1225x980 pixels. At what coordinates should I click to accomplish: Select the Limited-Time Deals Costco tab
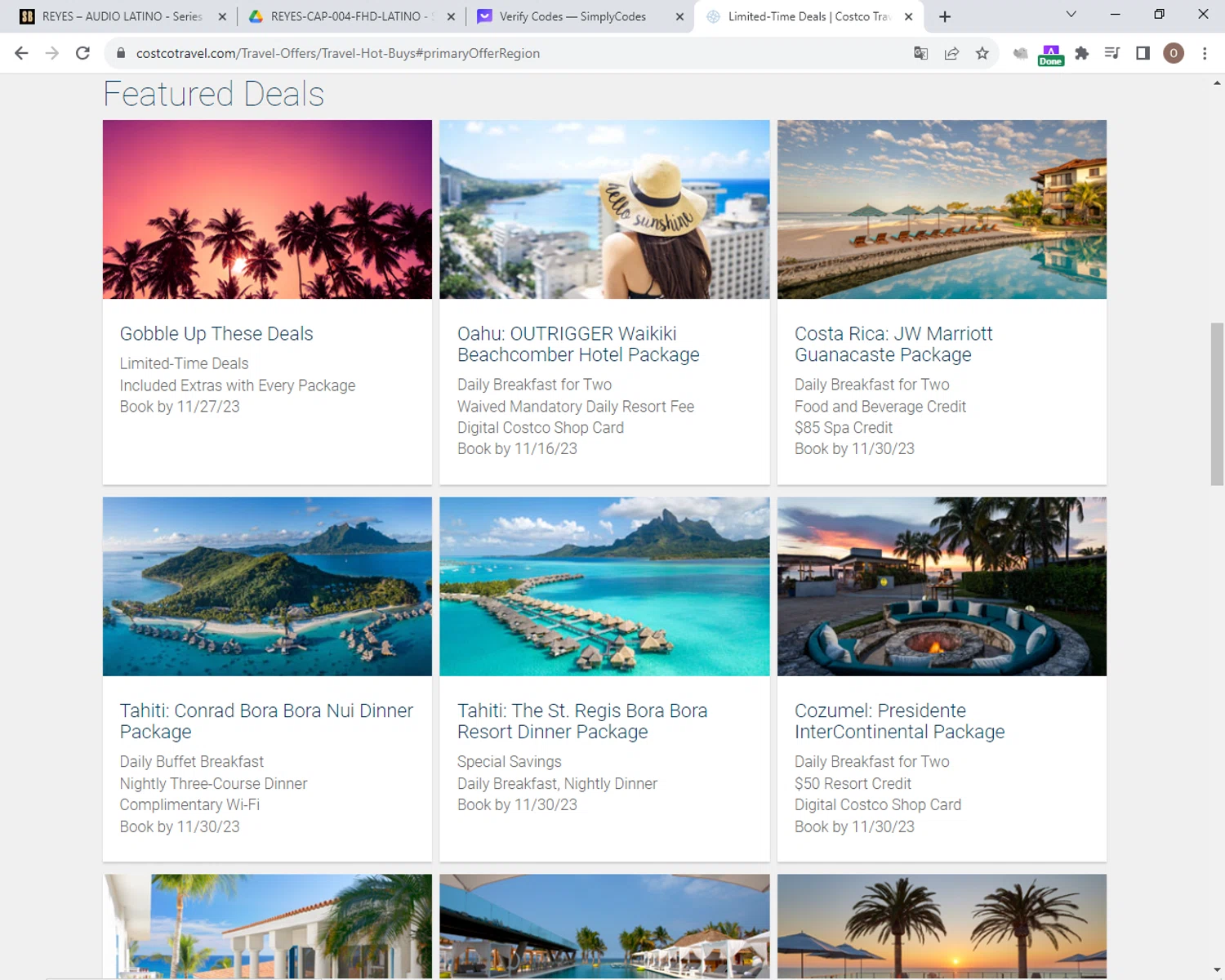click(x=808, y=16)
